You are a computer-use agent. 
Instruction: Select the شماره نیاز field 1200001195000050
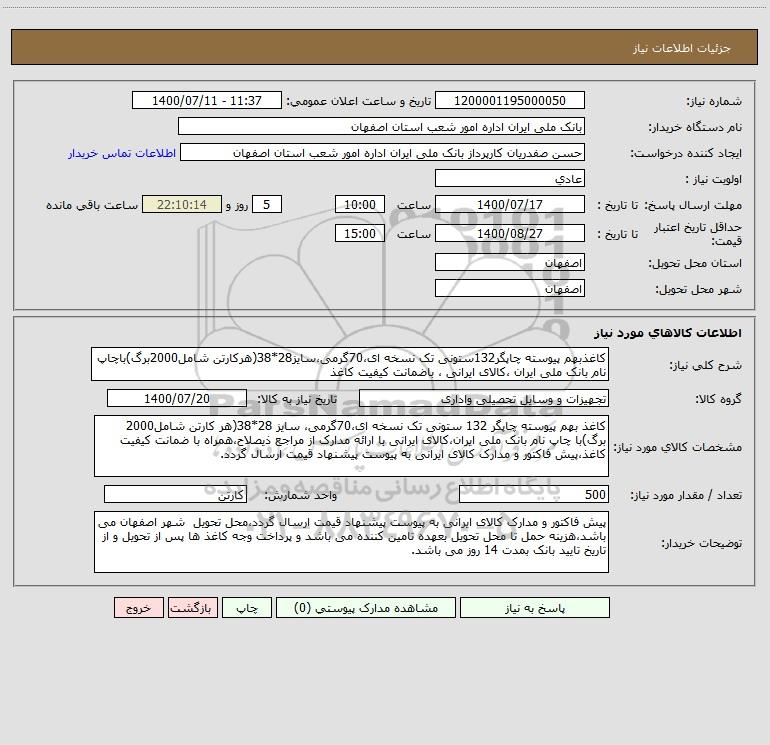pyautogui.click(x=510, y=101)
